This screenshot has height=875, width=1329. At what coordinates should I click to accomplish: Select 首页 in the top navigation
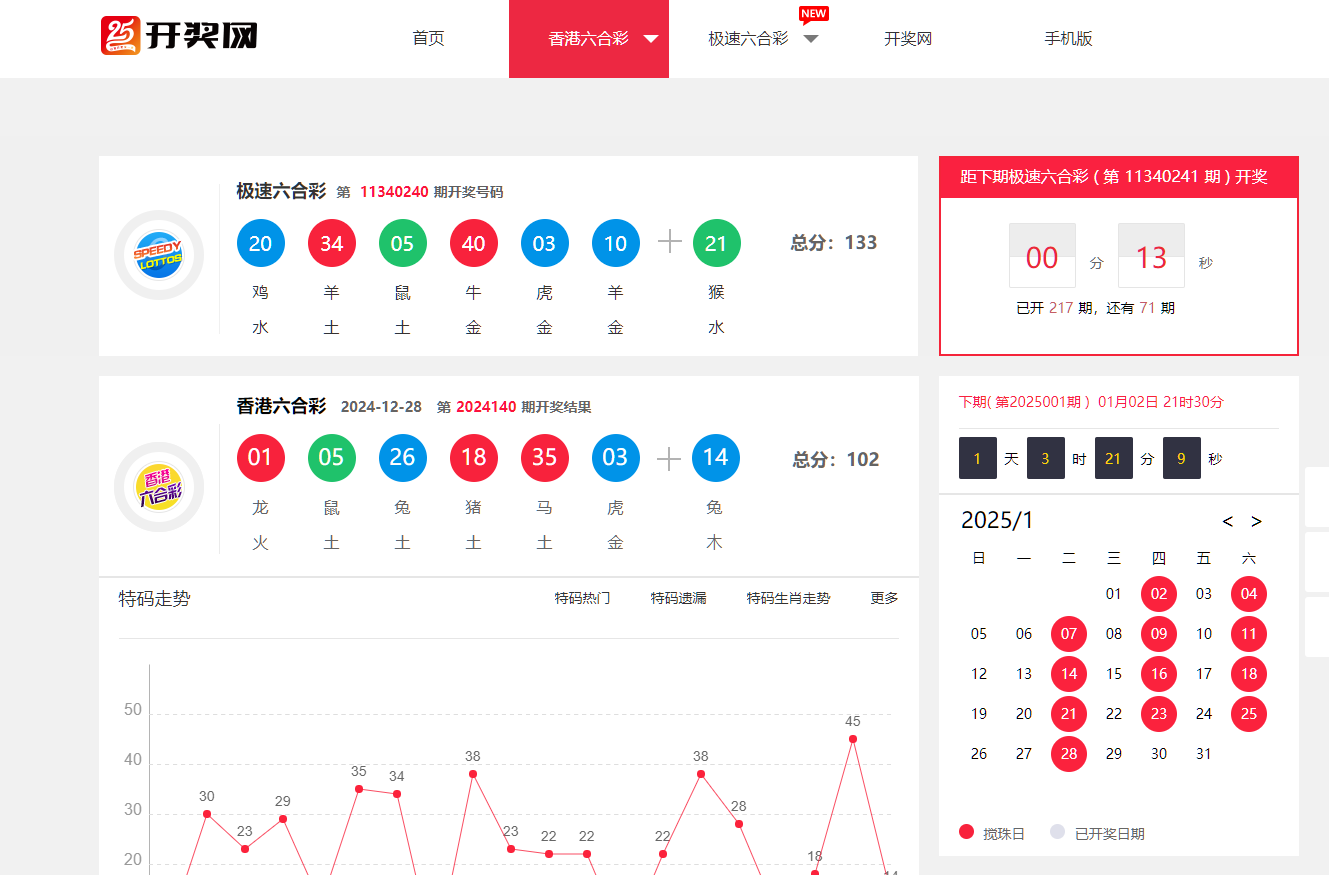pyautogui.click(x=427, y=39)
